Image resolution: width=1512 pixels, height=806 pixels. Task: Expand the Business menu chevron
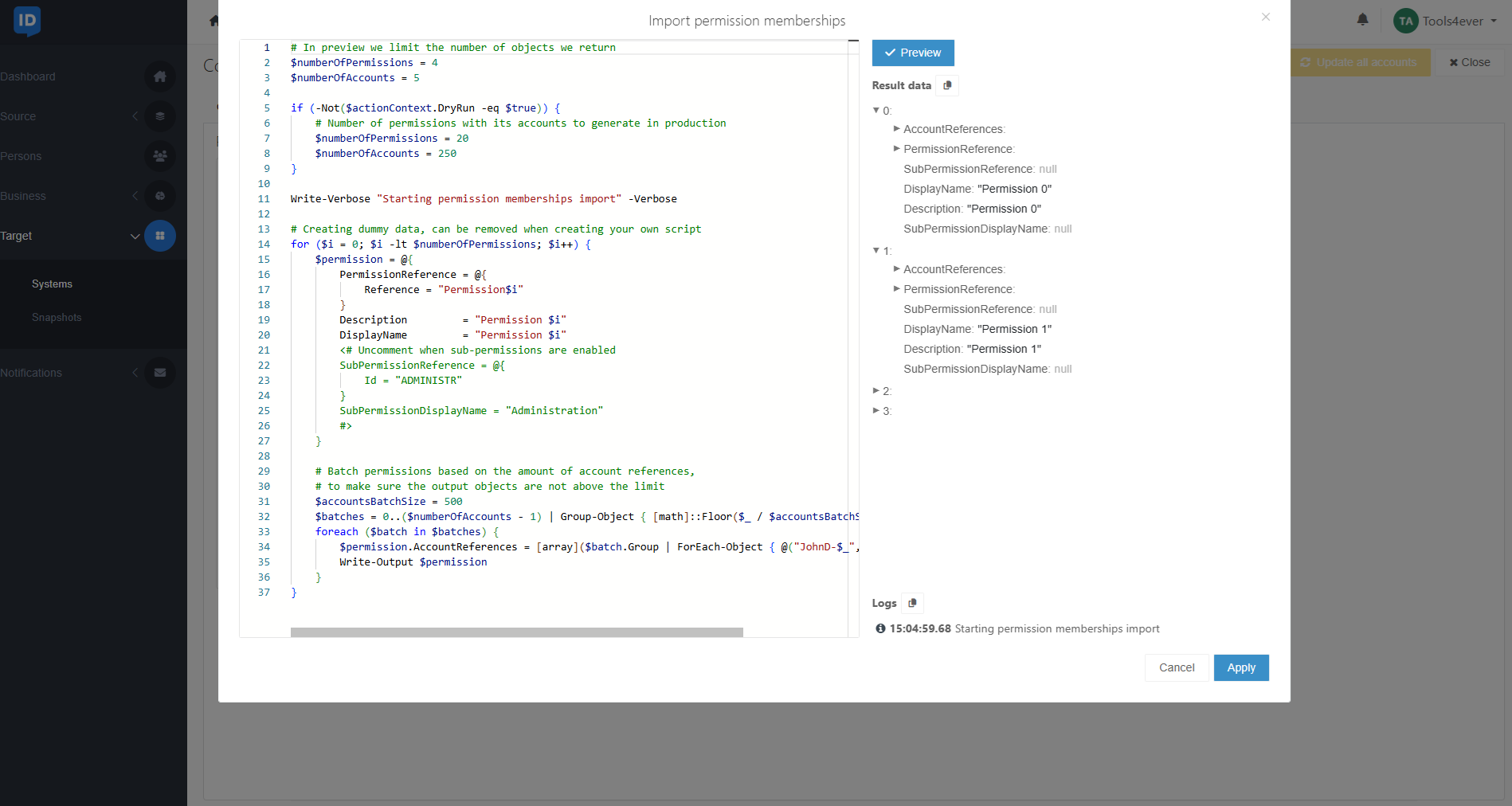click(135, 196)
